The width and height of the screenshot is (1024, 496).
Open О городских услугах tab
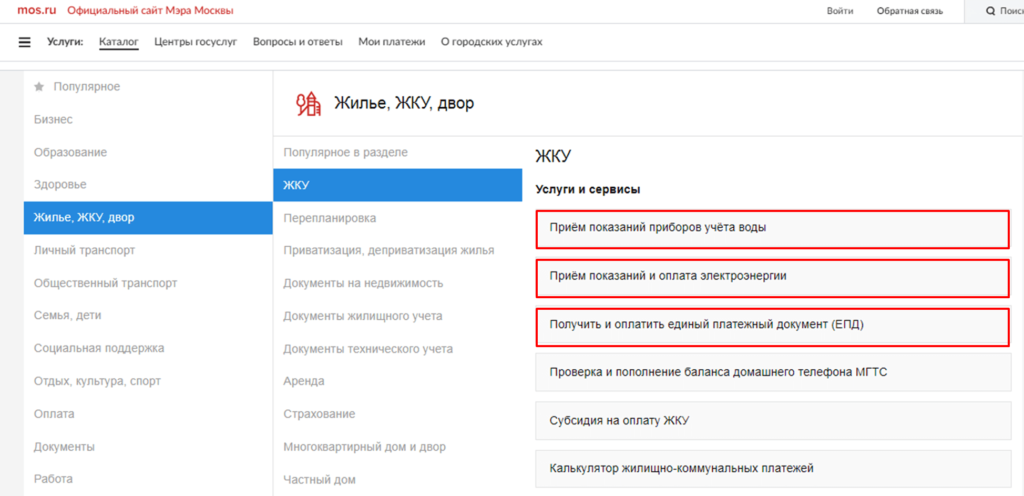[x=492, y=42]
